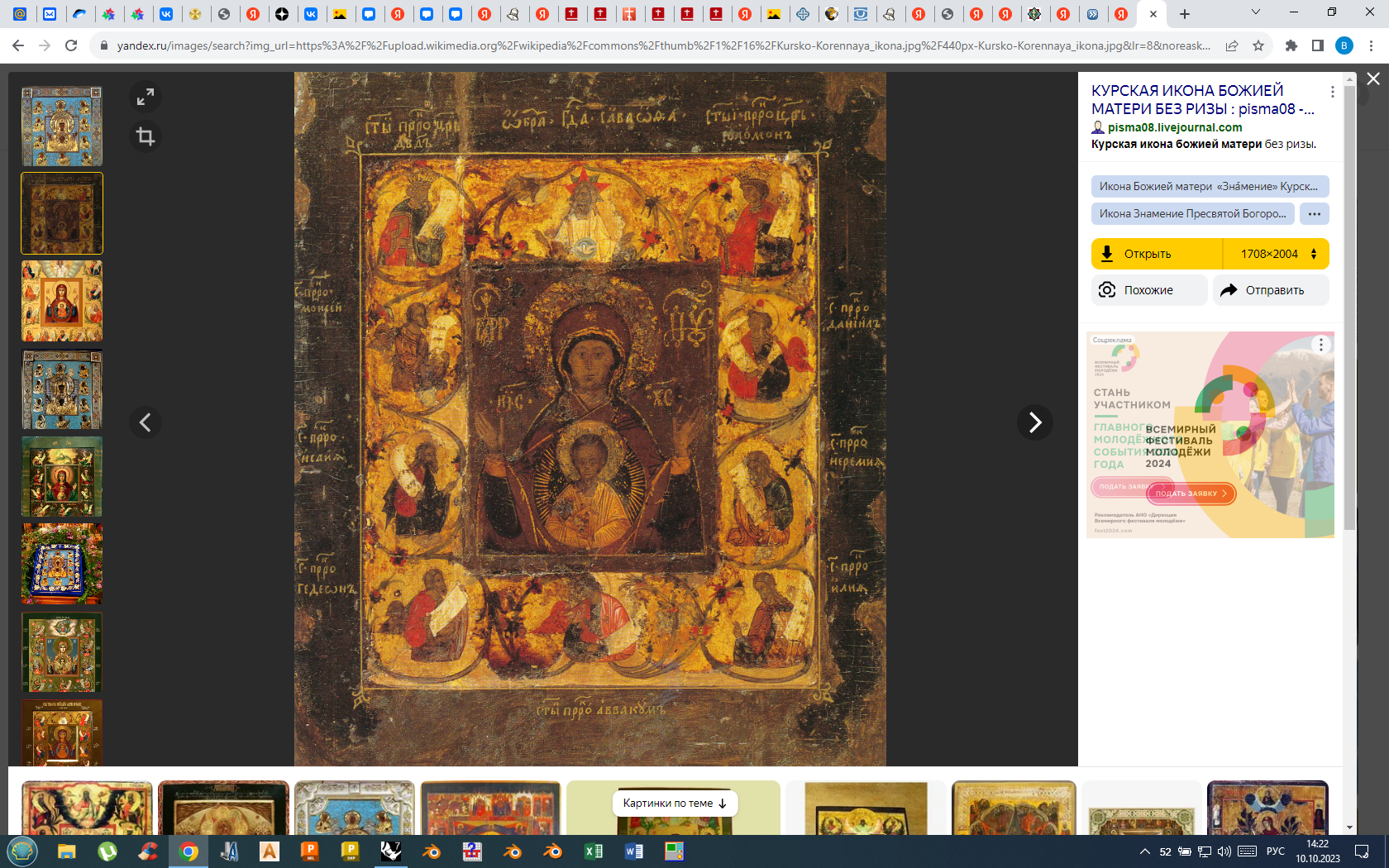Image resolution: width=1389 pixels, height=868 pixels.
Task: Open network status in the system tray
Action: click(1205, 851)
